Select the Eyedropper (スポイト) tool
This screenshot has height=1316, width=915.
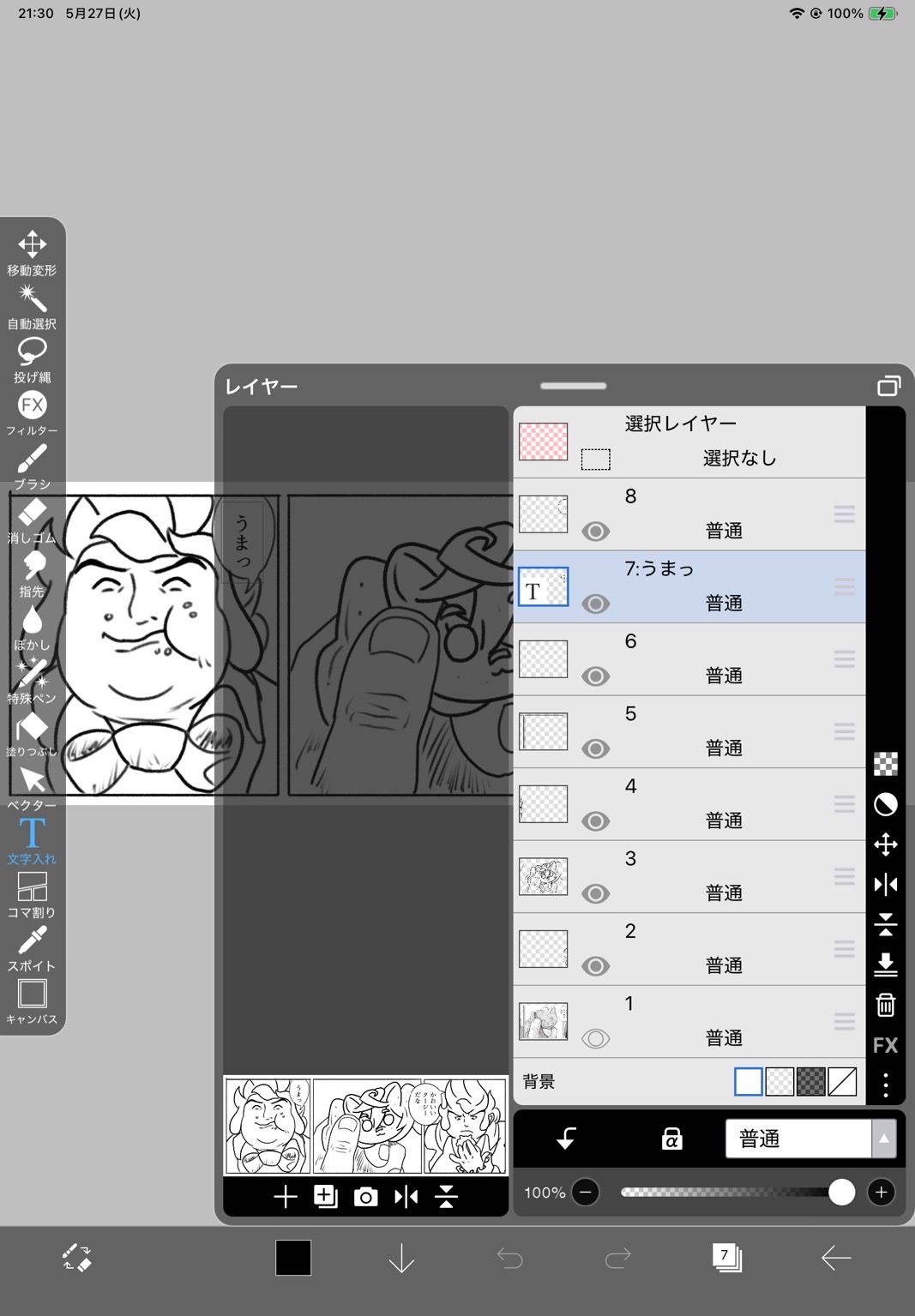pyautogui.click(x=32, y=948)
